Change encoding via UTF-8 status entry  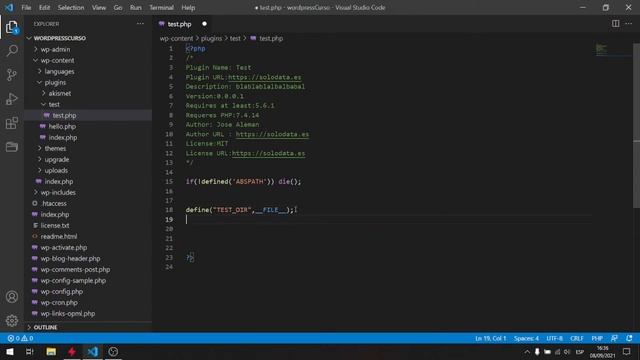(554, 338)
